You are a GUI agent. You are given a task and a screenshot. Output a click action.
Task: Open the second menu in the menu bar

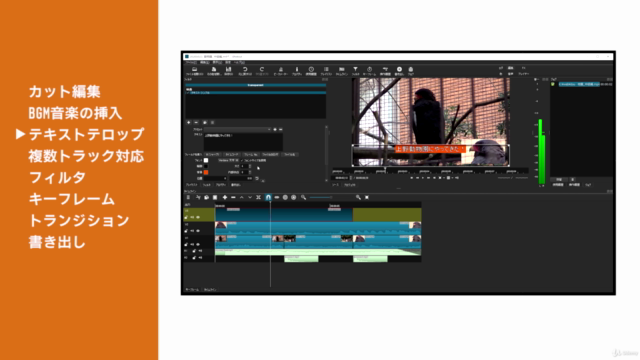coord(204,62)
